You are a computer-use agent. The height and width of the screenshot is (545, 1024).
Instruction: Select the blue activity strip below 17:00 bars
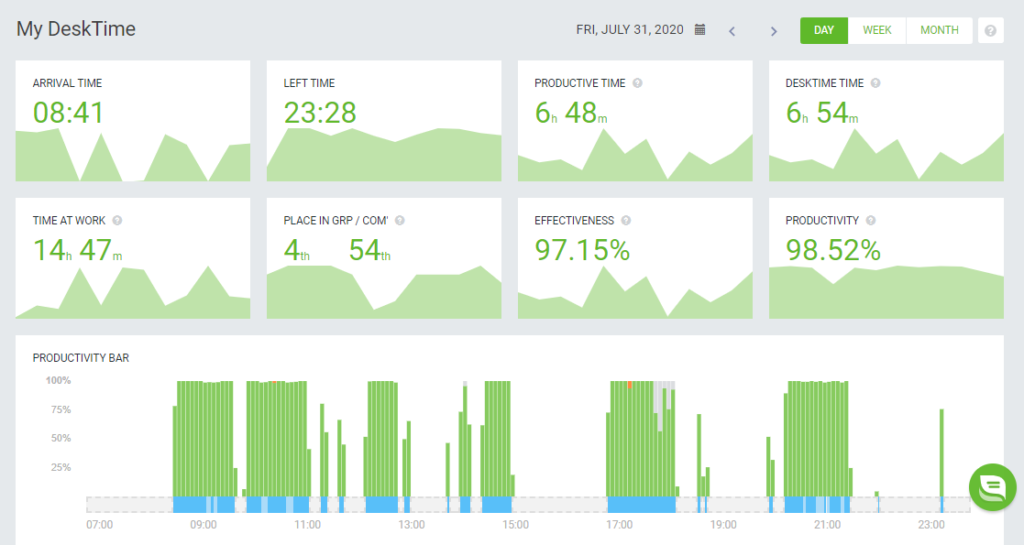click(641, 505)
